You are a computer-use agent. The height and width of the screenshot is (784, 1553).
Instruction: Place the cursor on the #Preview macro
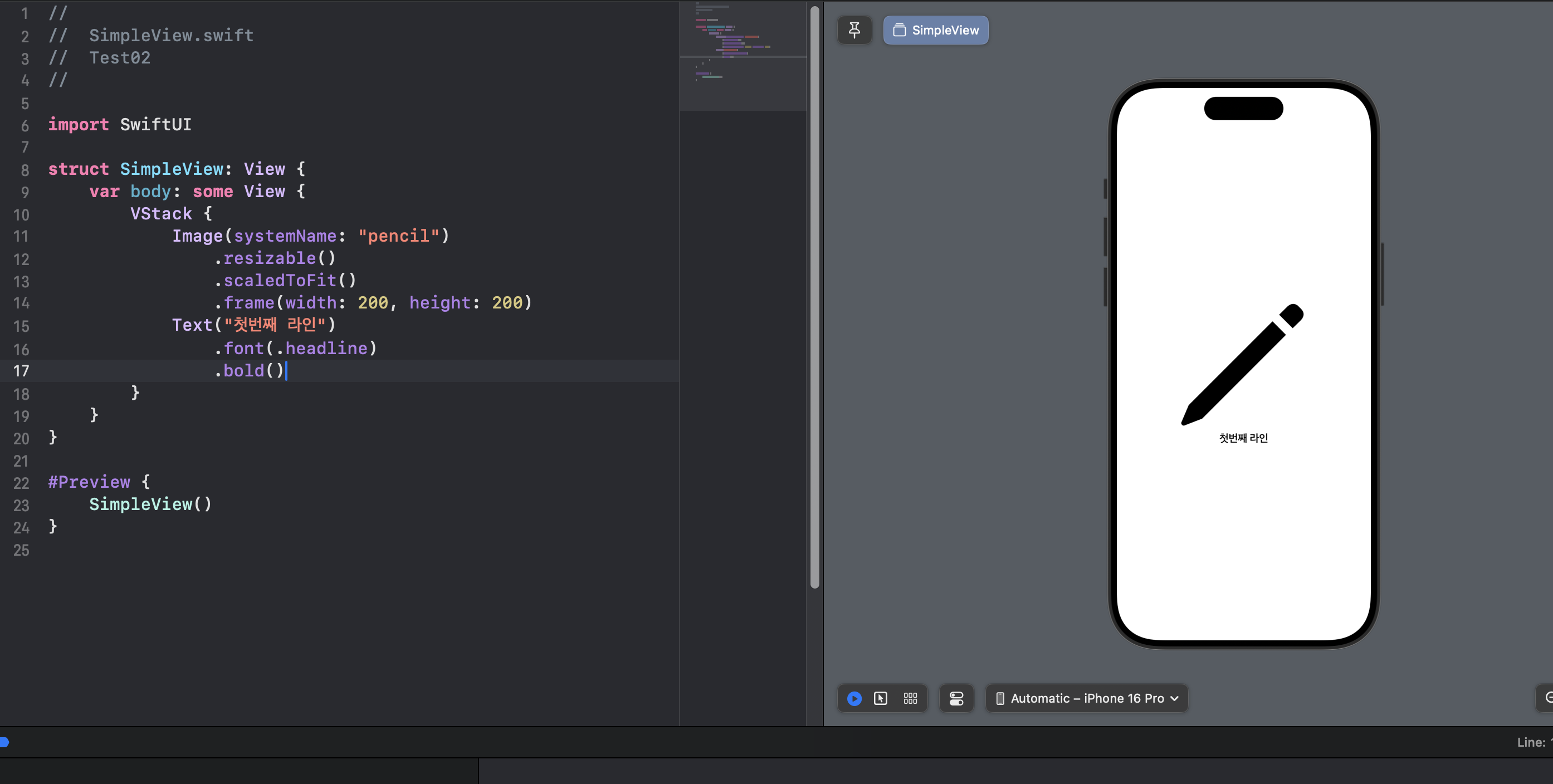tap(89, 482)
